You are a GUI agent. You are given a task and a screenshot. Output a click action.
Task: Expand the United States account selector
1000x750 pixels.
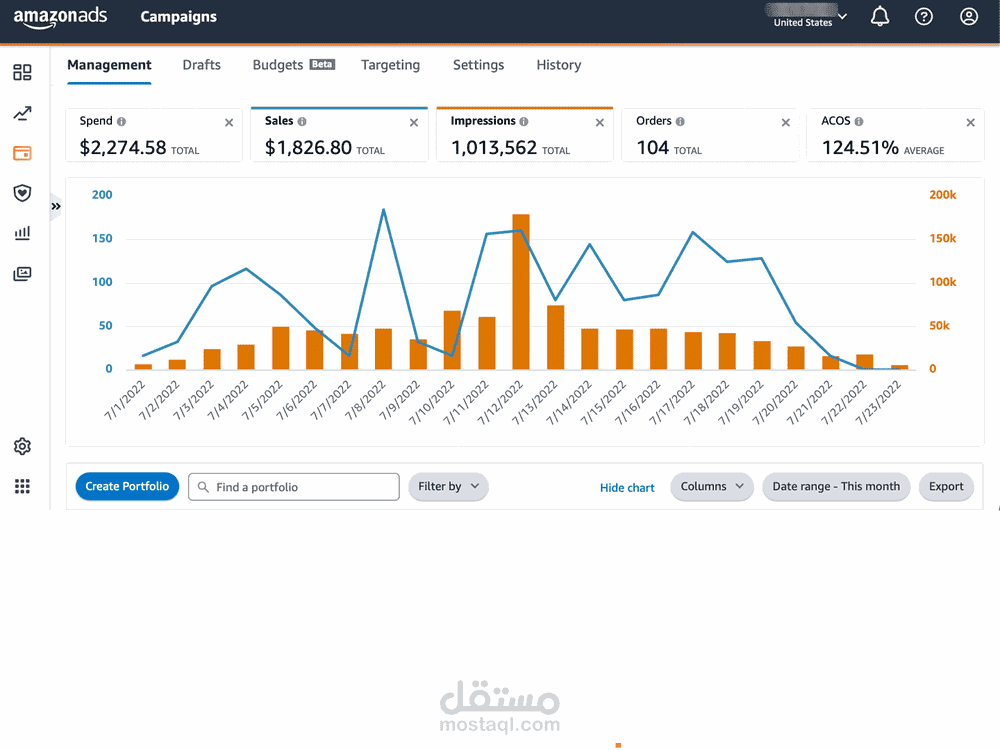click(x=807, y=17)
